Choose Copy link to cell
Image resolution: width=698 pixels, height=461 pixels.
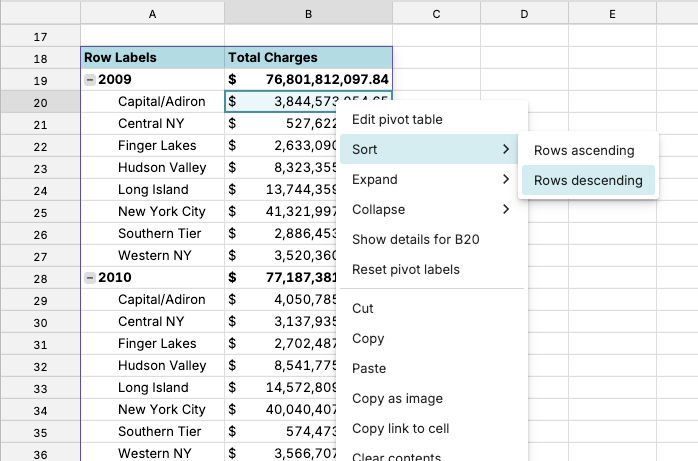pyautogui.click(x=432, y=429)
